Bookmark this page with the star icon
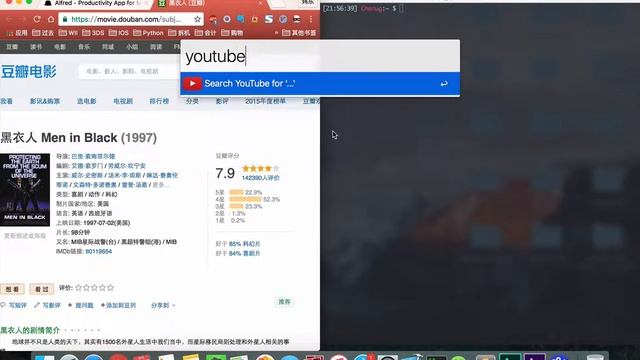Screen dimensions: 640x360 tap(197, 19)
